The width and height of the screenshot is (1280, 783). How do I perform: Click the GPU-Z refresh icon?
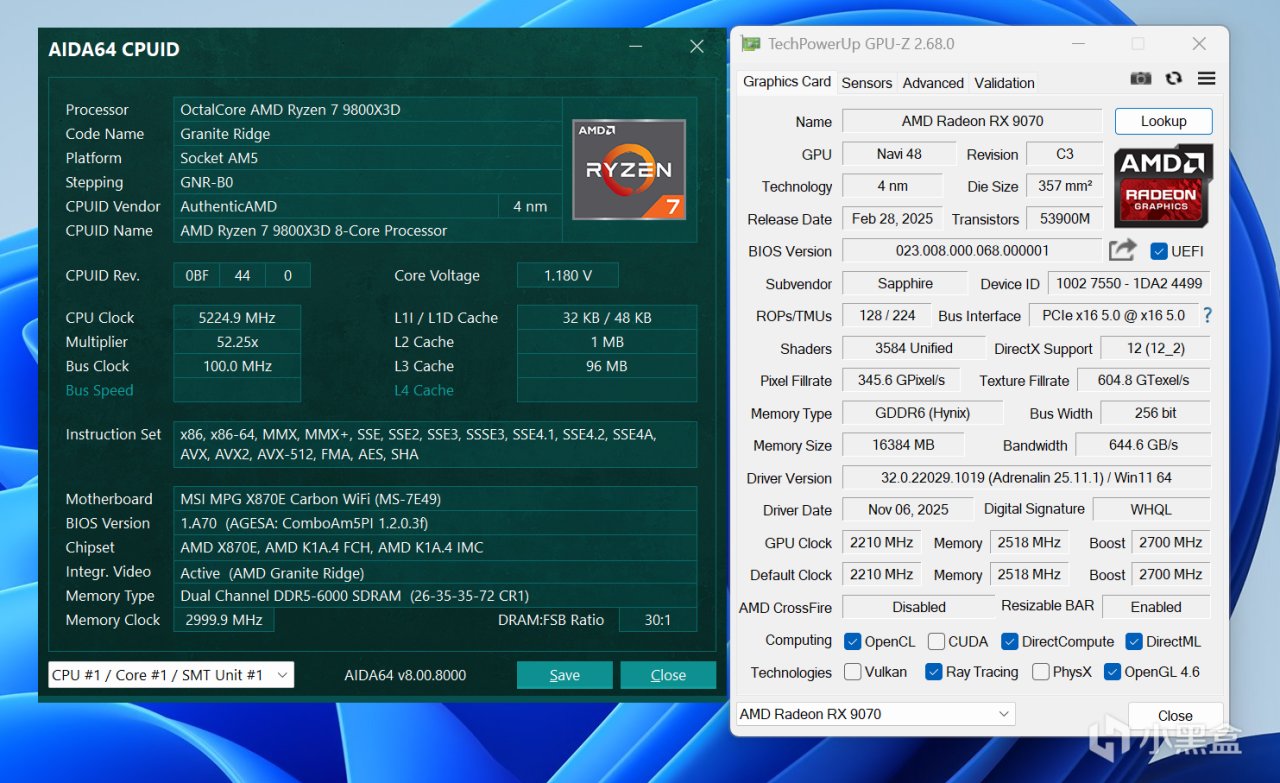pyautogui.click(x=1173, y=79)
